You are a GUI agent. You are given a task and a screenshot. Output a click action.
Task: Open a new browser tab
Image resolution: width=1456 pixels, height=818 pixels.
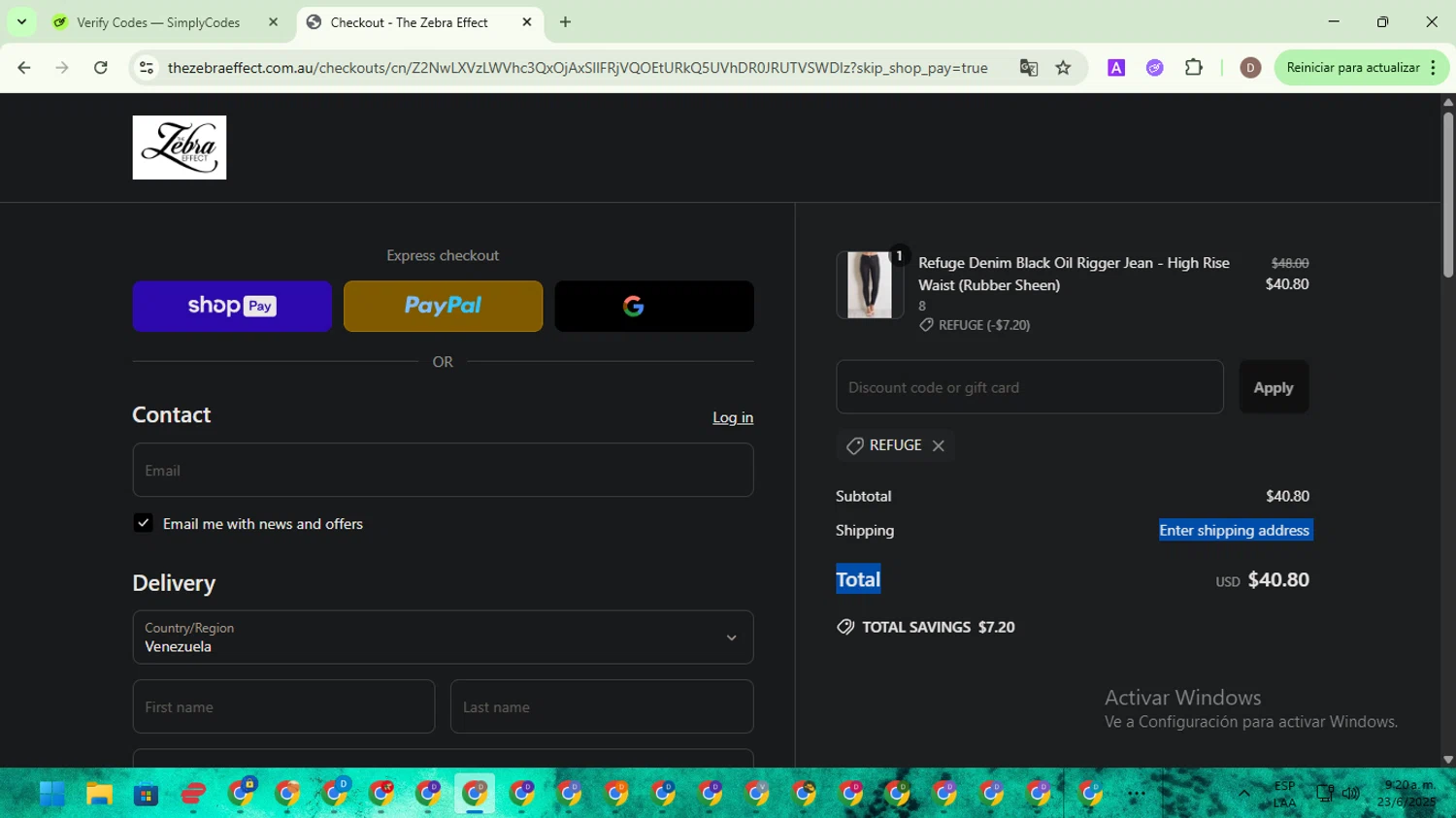pyautogui.click(x=565, y=22)
